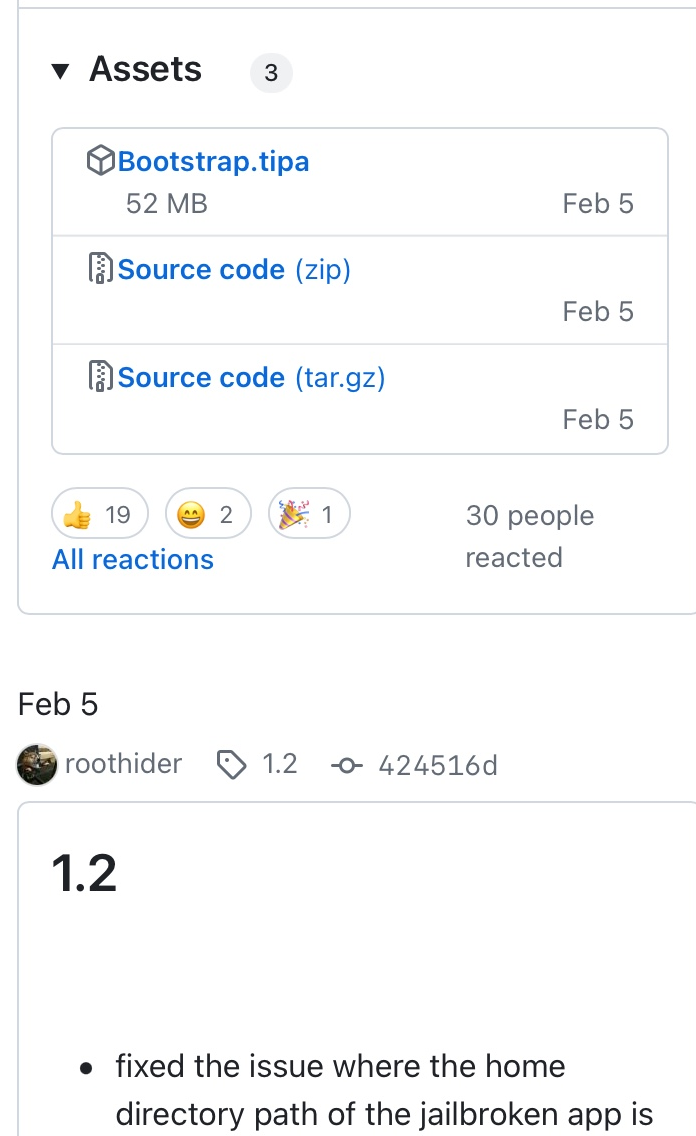The height and width of the screenshot is (1136, 696).
Task: Toggle the smiley face reaction with 2
Action: (x=208, y=514)
